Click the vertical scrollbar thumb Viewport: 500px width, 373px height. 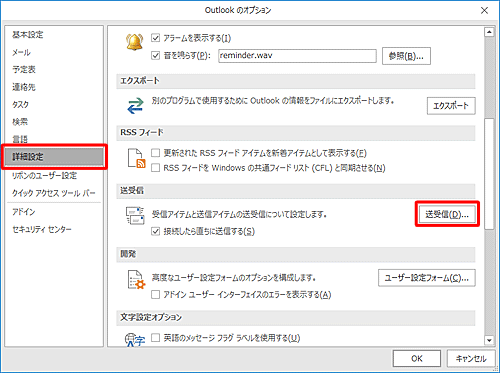[489, 174]
